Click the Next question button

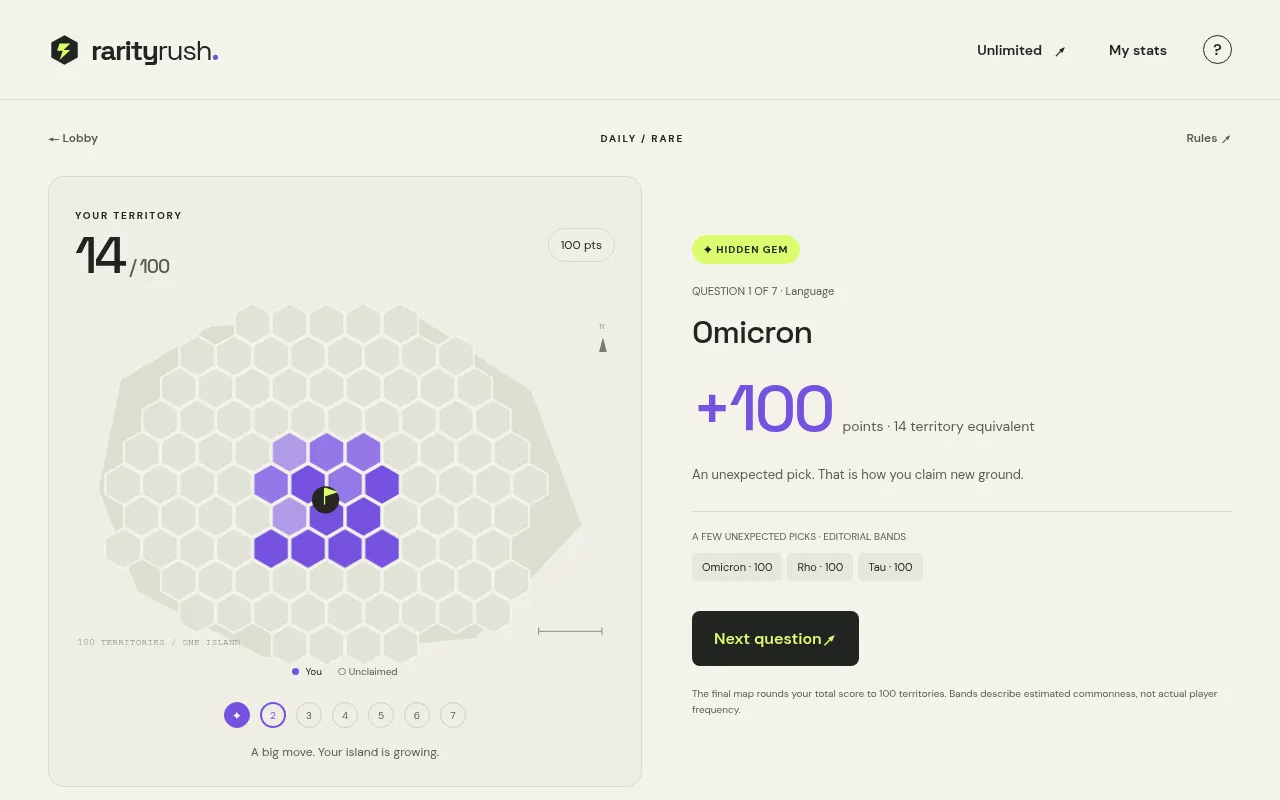[775, 638]
